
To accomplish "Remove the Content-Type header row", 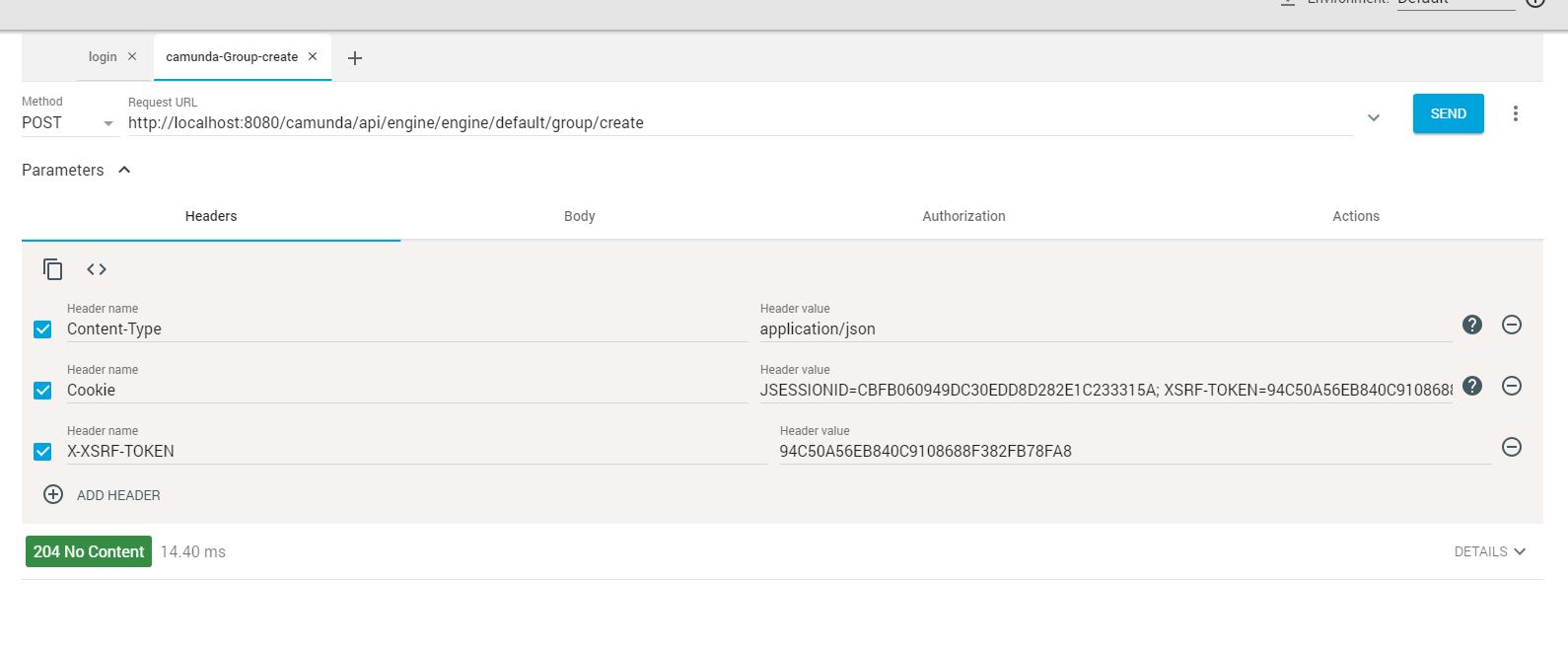I will [x=1512, y=325].
